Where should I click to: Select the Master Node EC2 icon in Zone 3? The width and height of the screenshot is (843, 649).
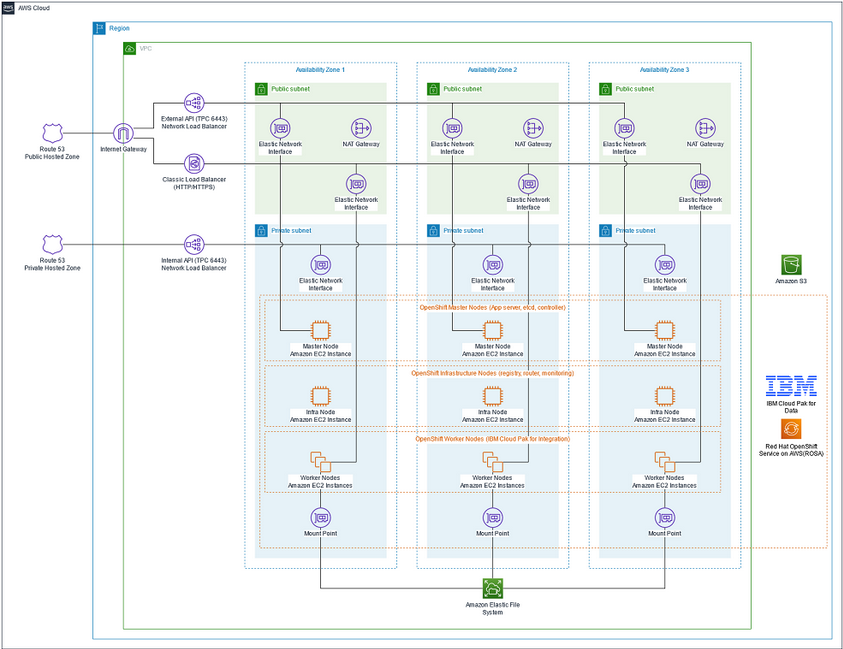(665, 331)
